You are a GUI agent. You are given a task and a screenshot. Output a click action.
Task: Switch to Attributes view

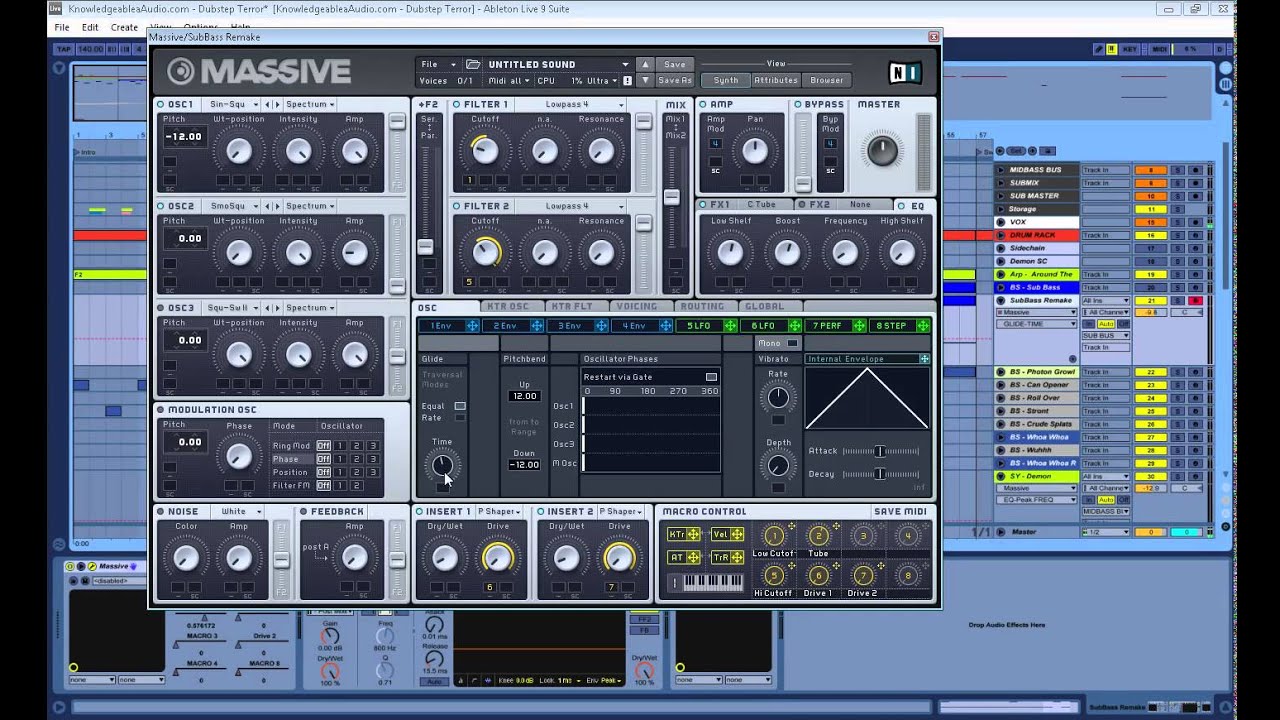coord(776,80)
